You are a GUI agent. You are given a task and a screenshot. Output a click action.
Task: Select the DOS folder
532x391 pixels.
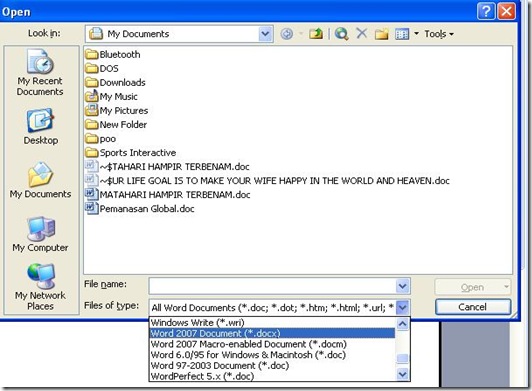pyautogui.click(x=102, y=69)
